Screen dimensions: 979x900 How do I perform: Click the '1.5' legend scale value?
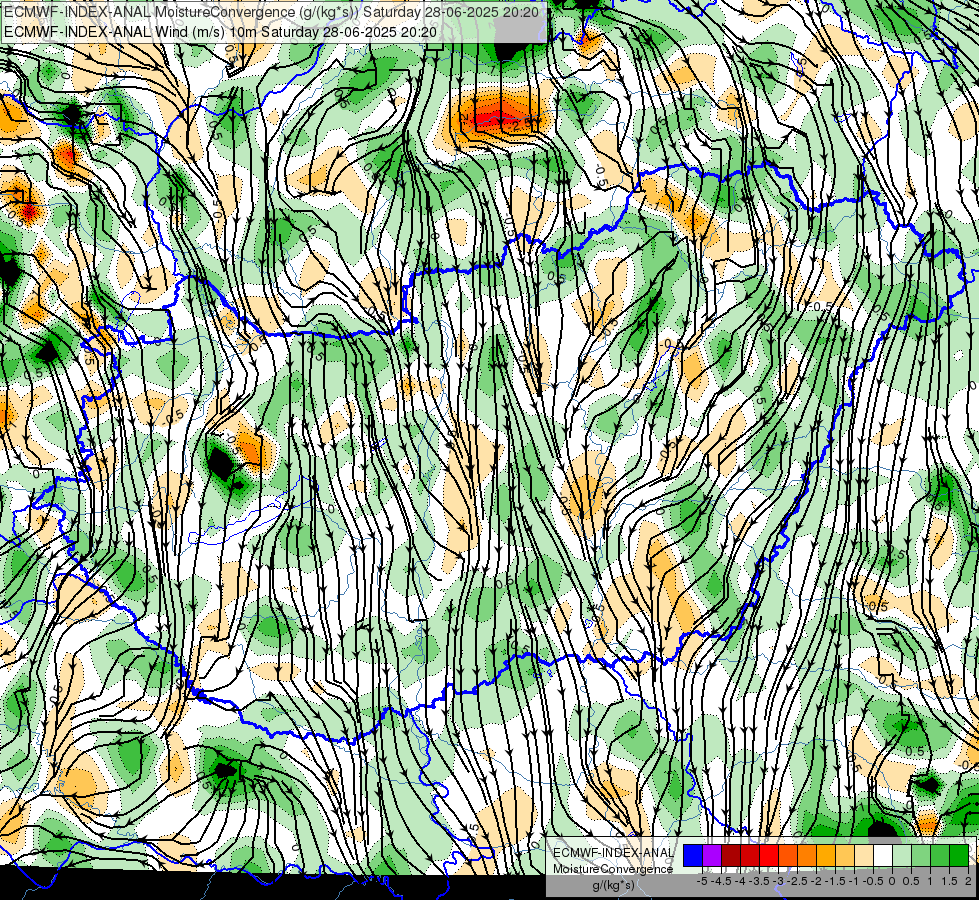(x=949, y=881)
